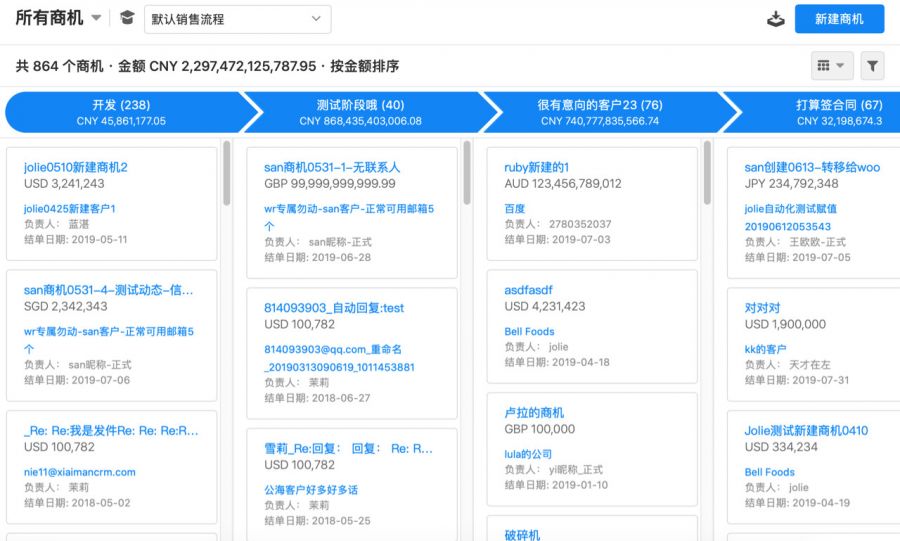Open the filter funnel icon
Screen dimensions: 900x541
click(872, 66)
